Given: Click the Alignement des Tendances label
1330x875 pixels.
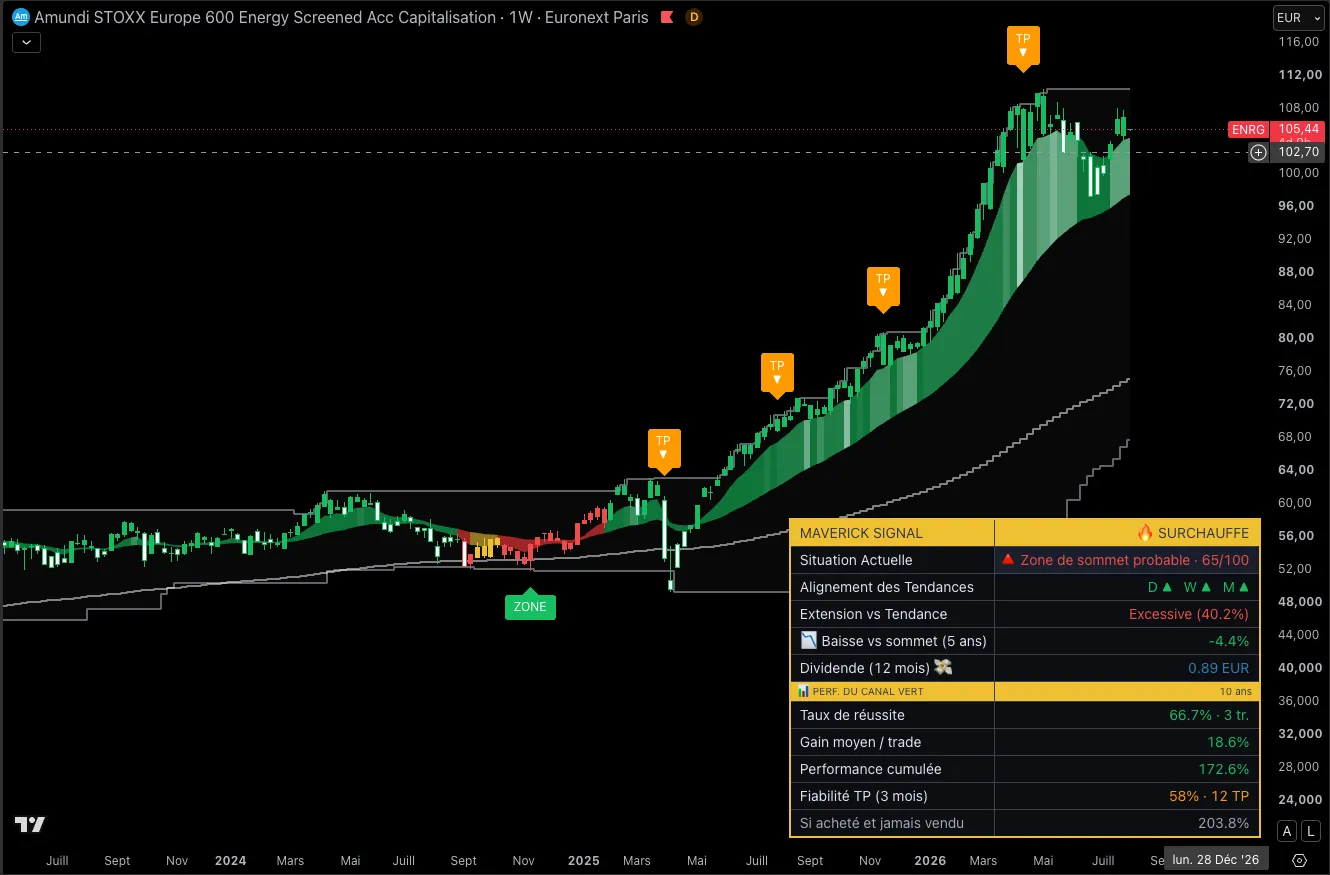Looking at the screenshot, I should 887,587.
